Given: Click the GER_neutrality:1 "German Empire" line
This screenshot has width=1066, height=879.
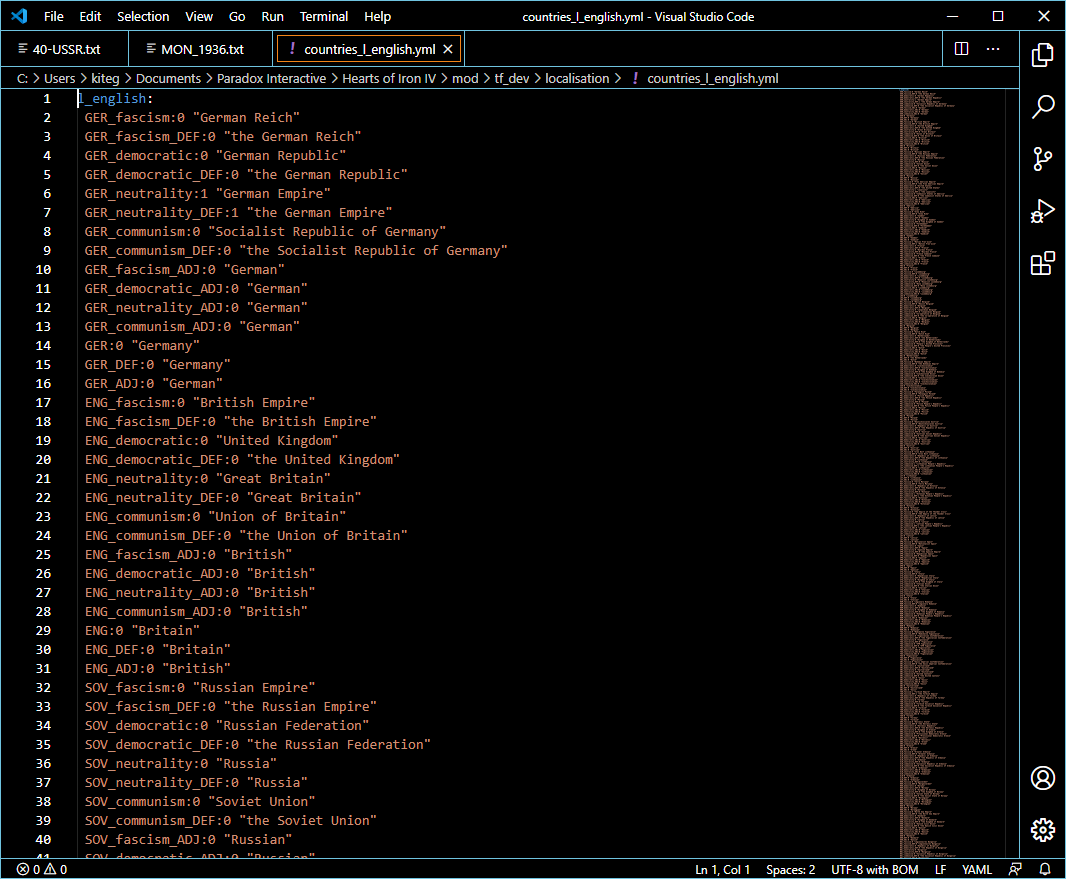Looking at the screenshot, I should point(207,194).
